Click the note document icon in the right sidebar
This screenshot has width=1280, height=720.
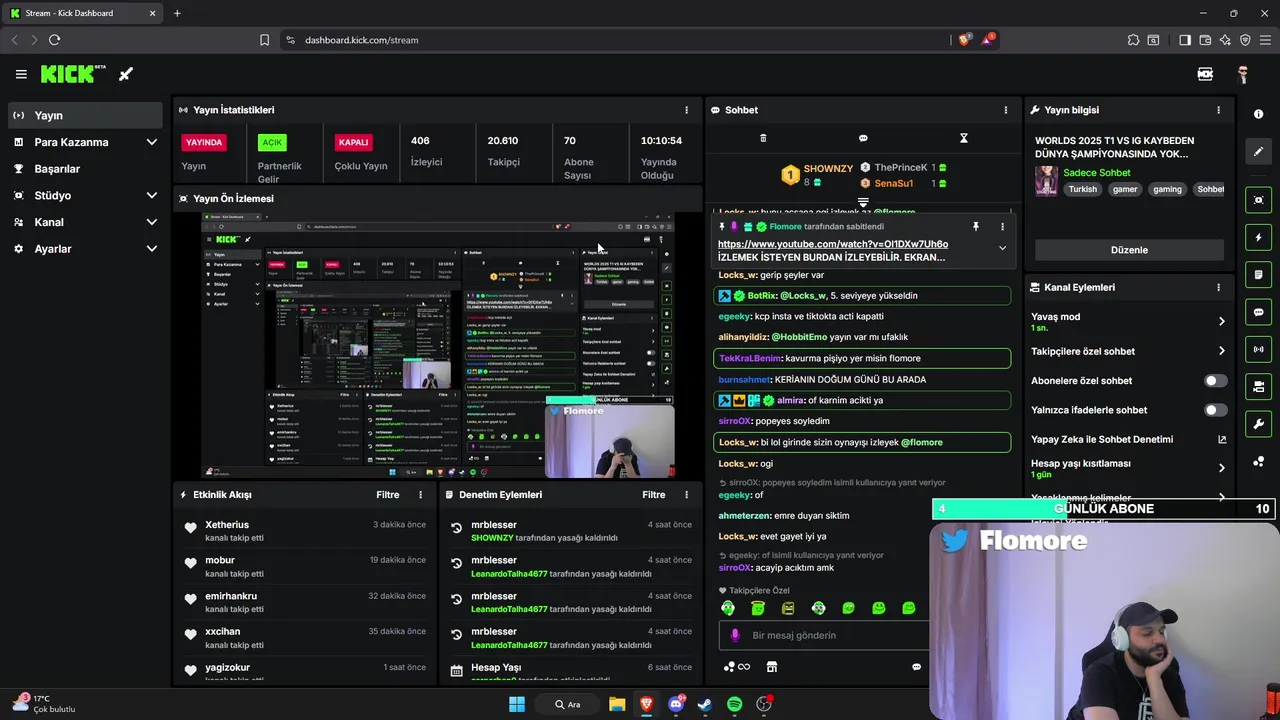(1258, 275)
